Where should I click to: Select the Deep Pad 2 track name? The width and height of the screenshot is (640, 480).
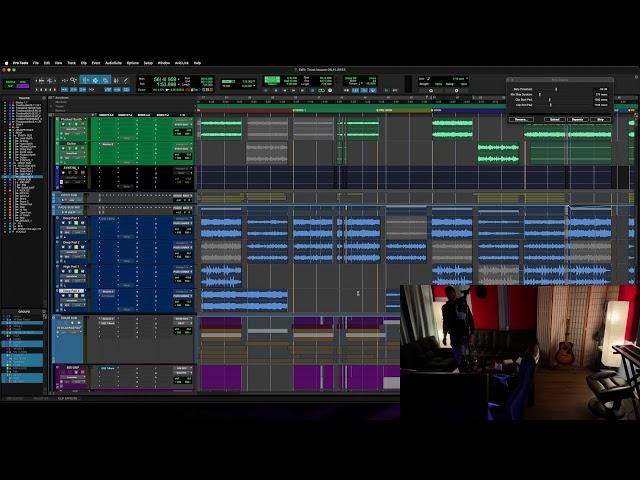[x=71, y=242]
